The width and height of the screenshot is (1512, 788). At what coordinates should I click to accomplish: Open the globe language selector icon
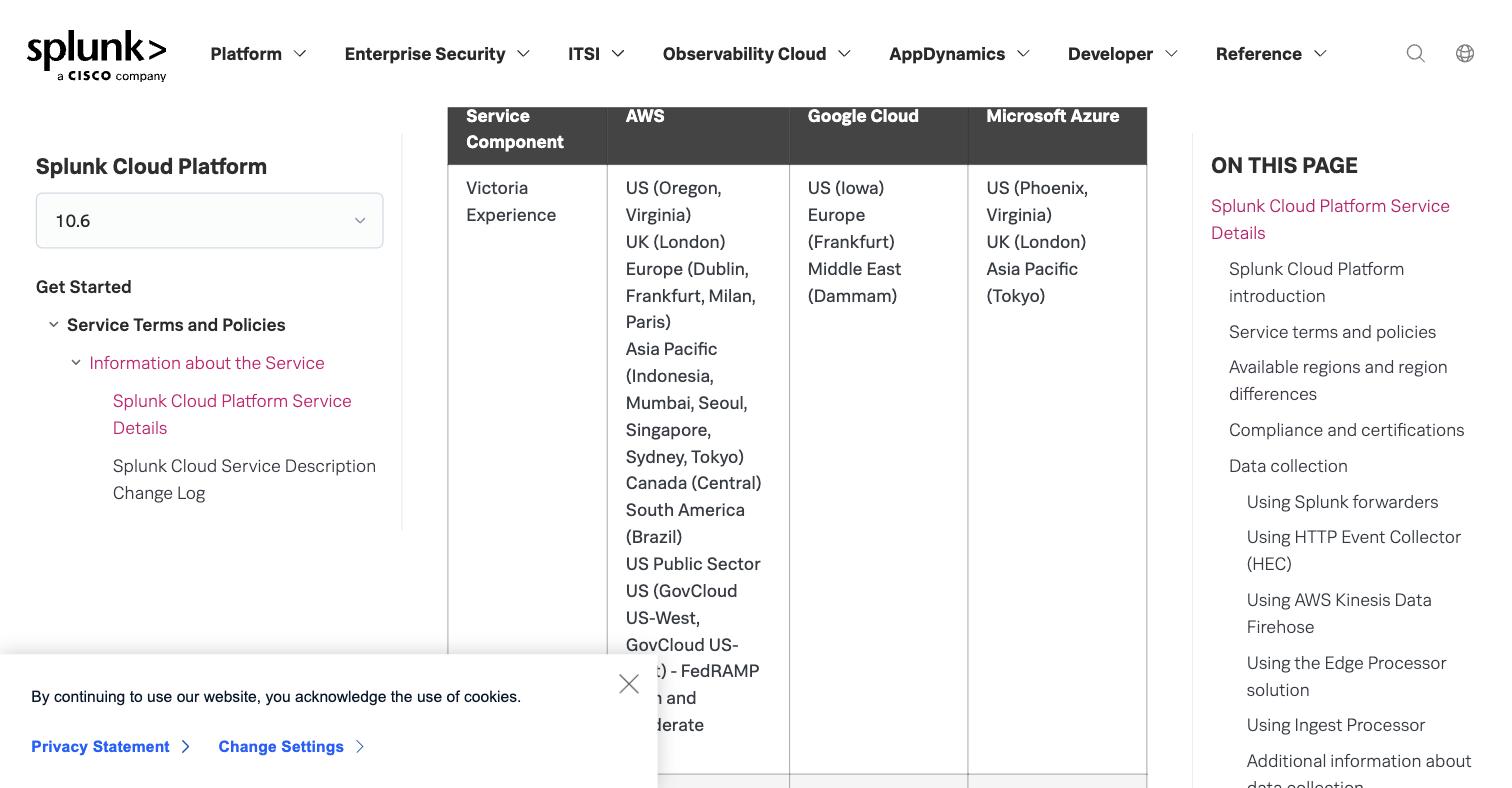click(x=1465, y=53)
